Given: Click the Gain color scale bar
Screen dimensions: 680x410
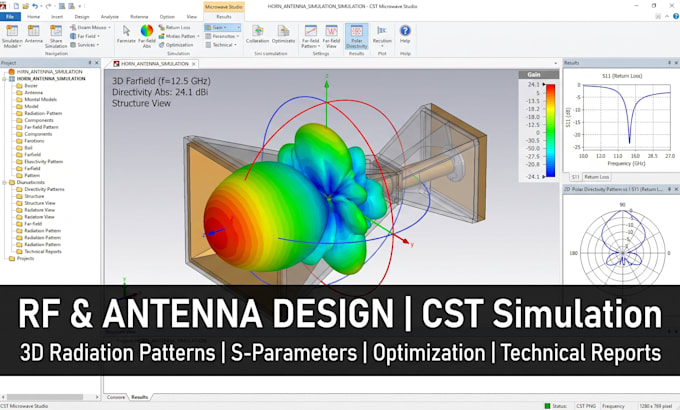Looking at the screenshot, I should click(x=550, y=131).
